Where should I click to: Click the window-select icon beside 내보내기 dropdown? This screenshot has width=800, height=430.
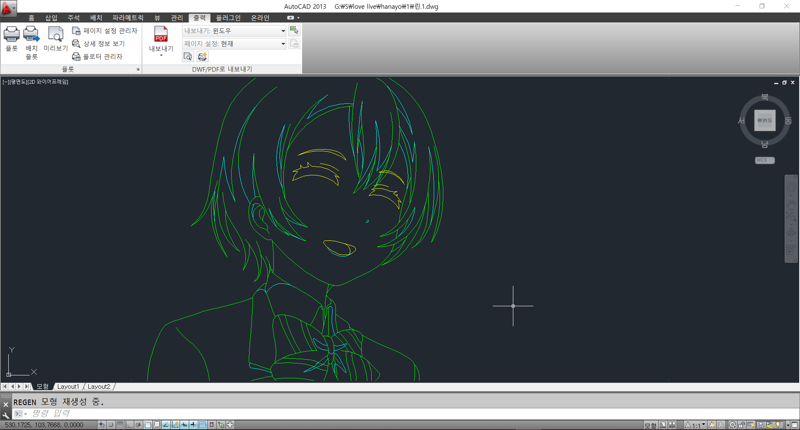[x=294, y=31]
